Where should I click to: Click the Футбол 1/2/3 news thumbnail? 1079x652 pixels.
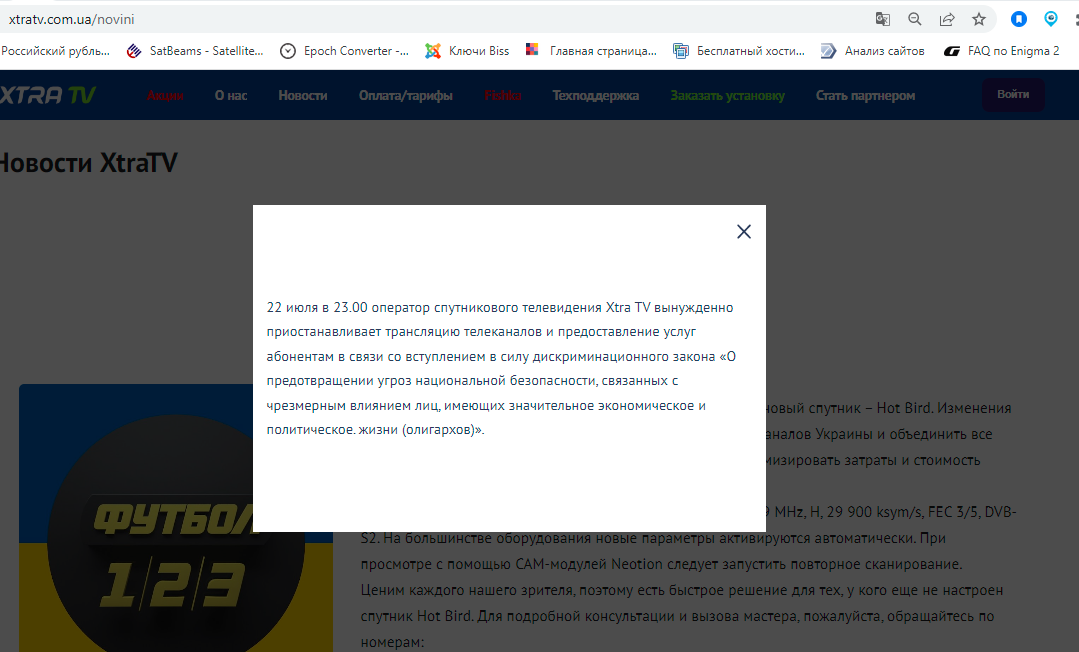[x=175, y=518]
